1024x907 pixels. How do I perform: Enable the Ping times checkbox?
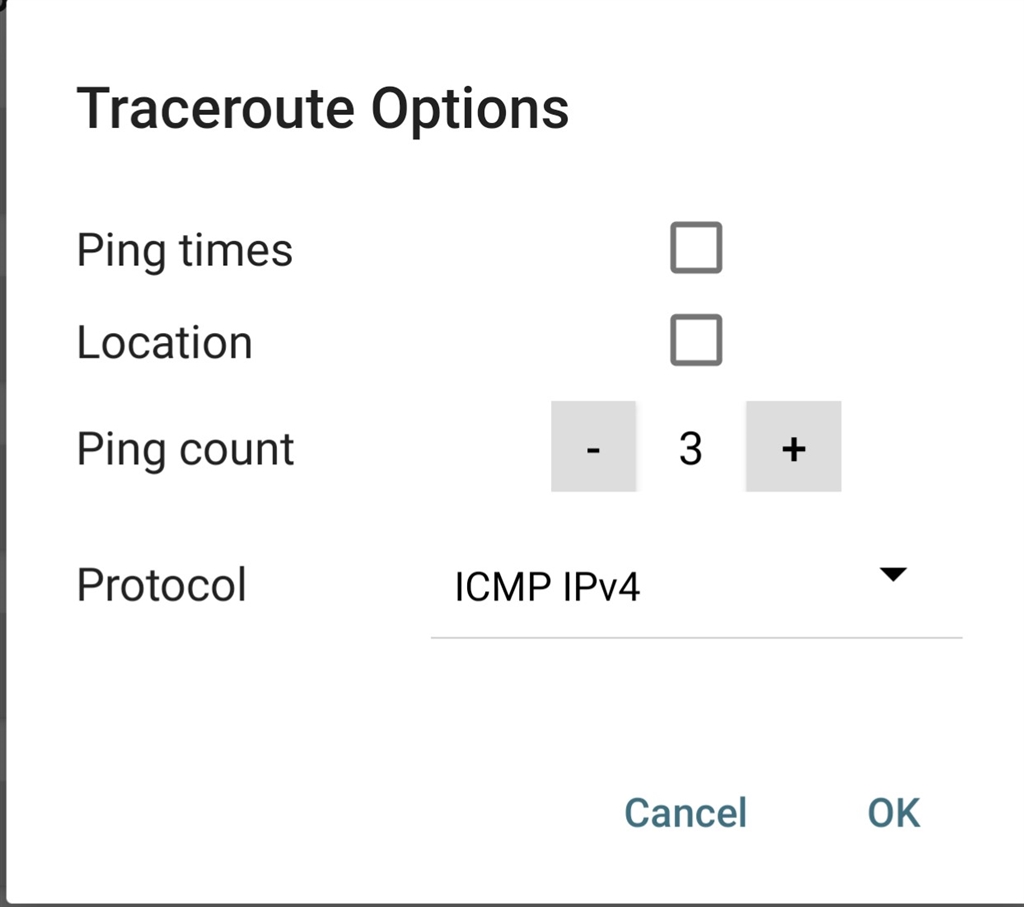696,247
